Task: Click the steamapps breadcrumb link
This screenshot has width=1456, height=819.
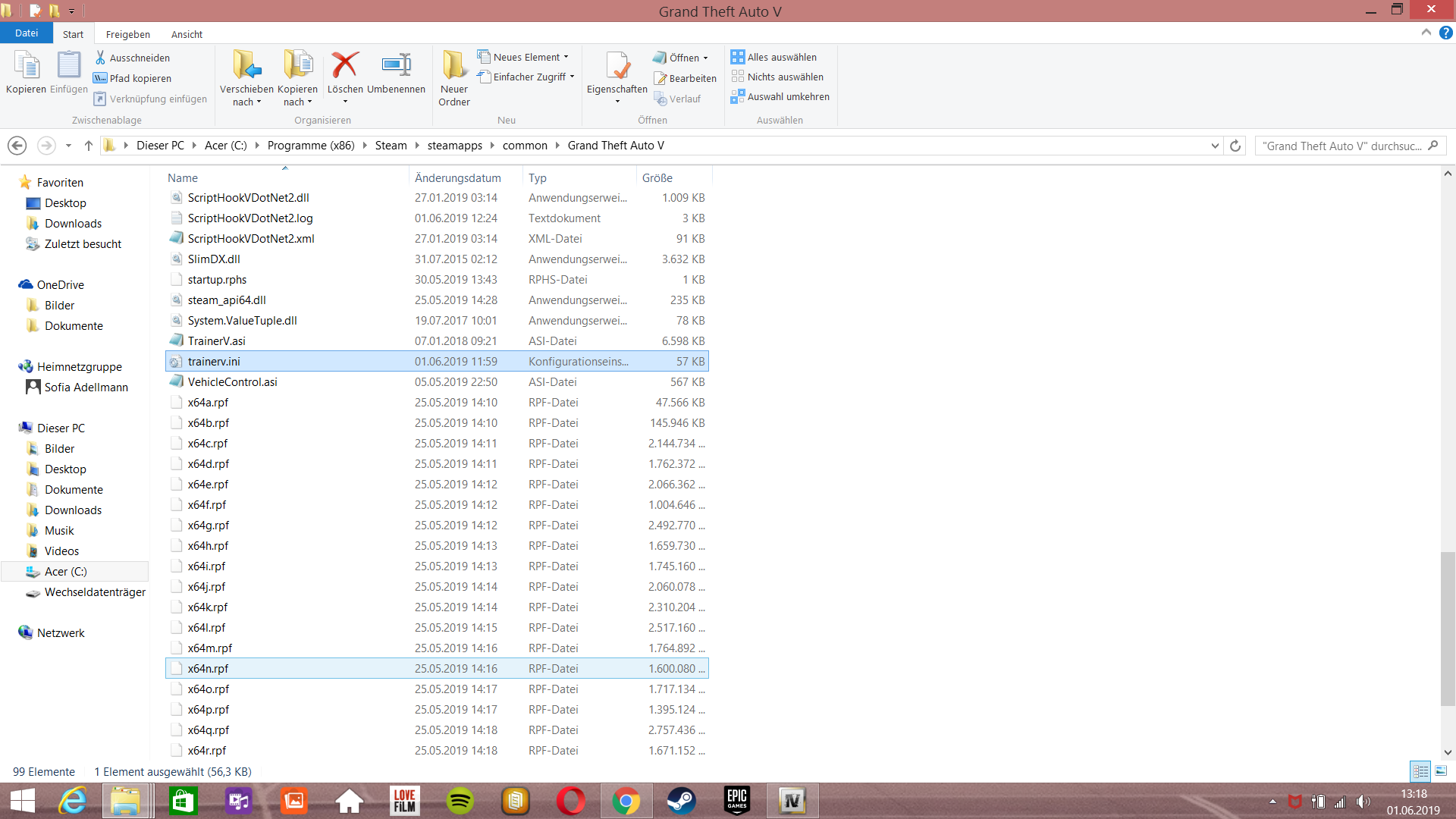Action: click(x=454, y=146)
